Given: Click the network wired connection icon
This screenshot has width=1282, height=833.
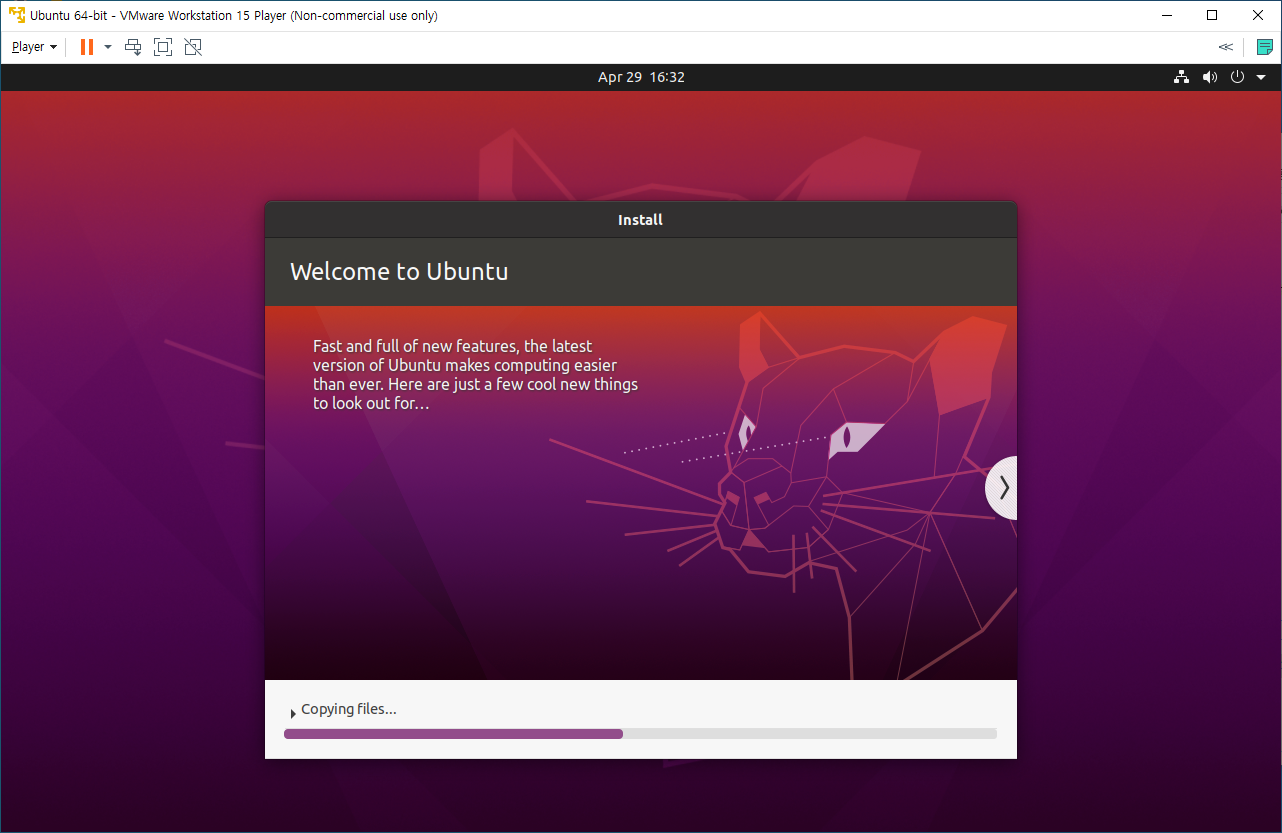Looking at the screenshot, I should (x=1181, y=77).
